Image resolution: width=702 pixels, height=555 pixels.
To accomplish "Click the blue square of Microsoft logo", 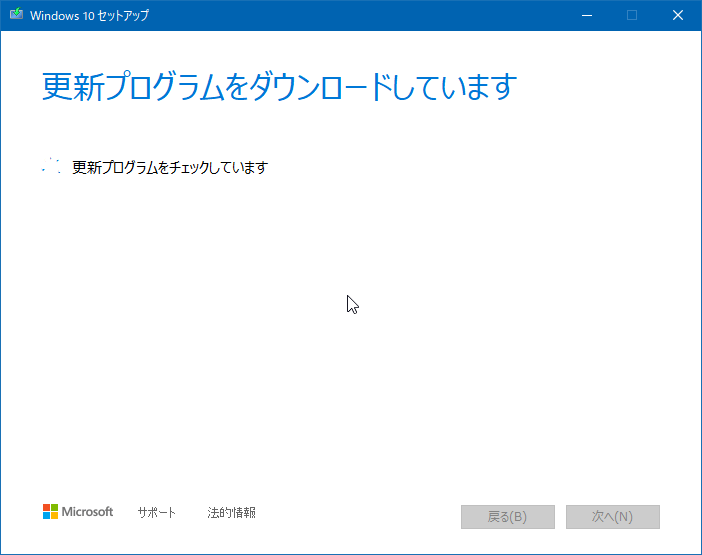I will pos(46,516).
